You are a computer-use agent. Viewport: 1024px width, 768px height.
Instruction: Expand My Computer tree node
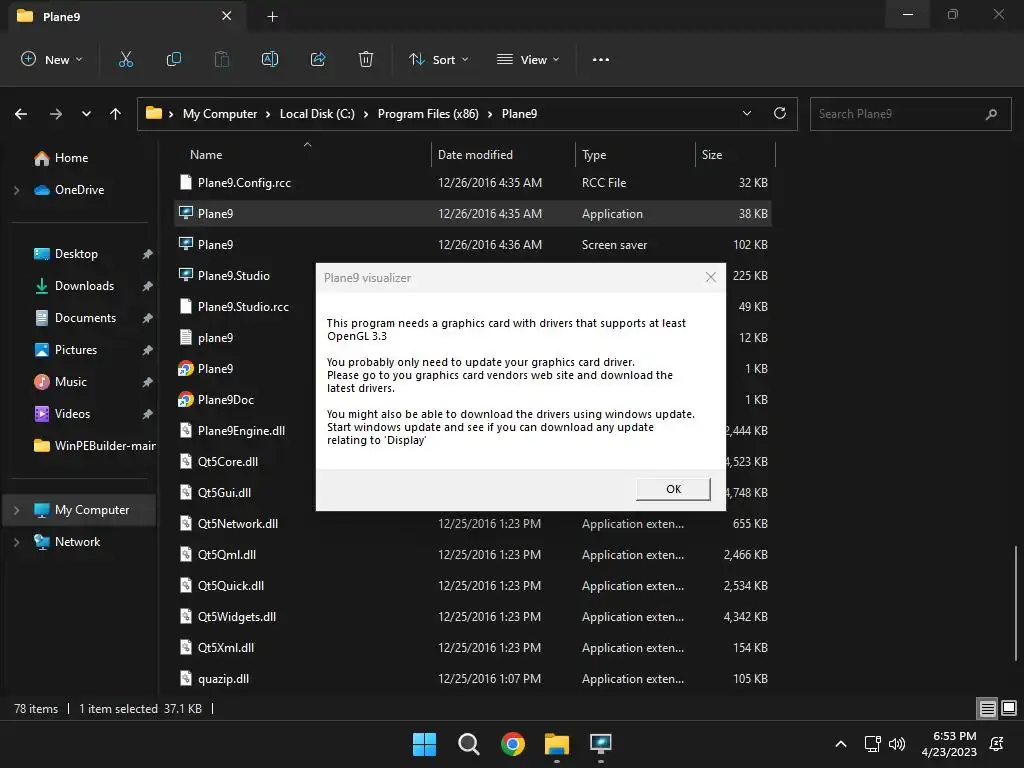(x=16, y=510)
